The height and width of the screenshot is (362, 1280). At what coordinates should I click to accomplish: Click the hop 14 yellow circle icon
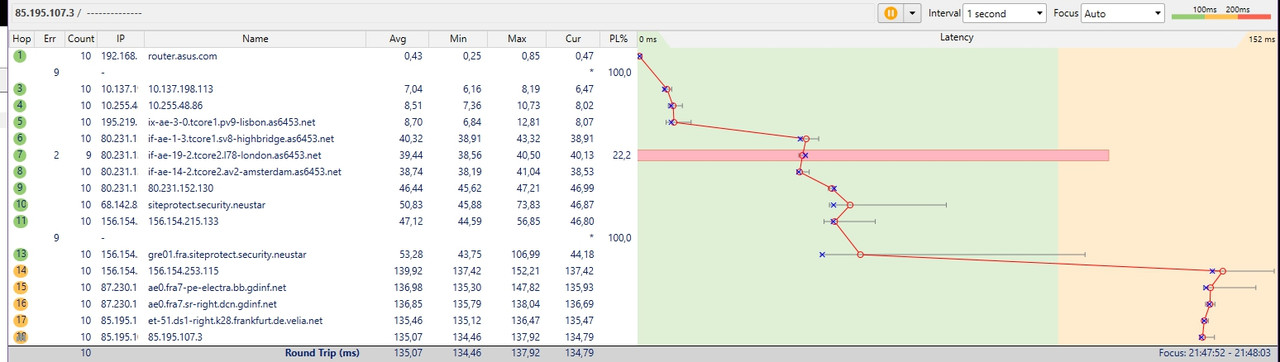pyautogui.click(x=19, y=271)
